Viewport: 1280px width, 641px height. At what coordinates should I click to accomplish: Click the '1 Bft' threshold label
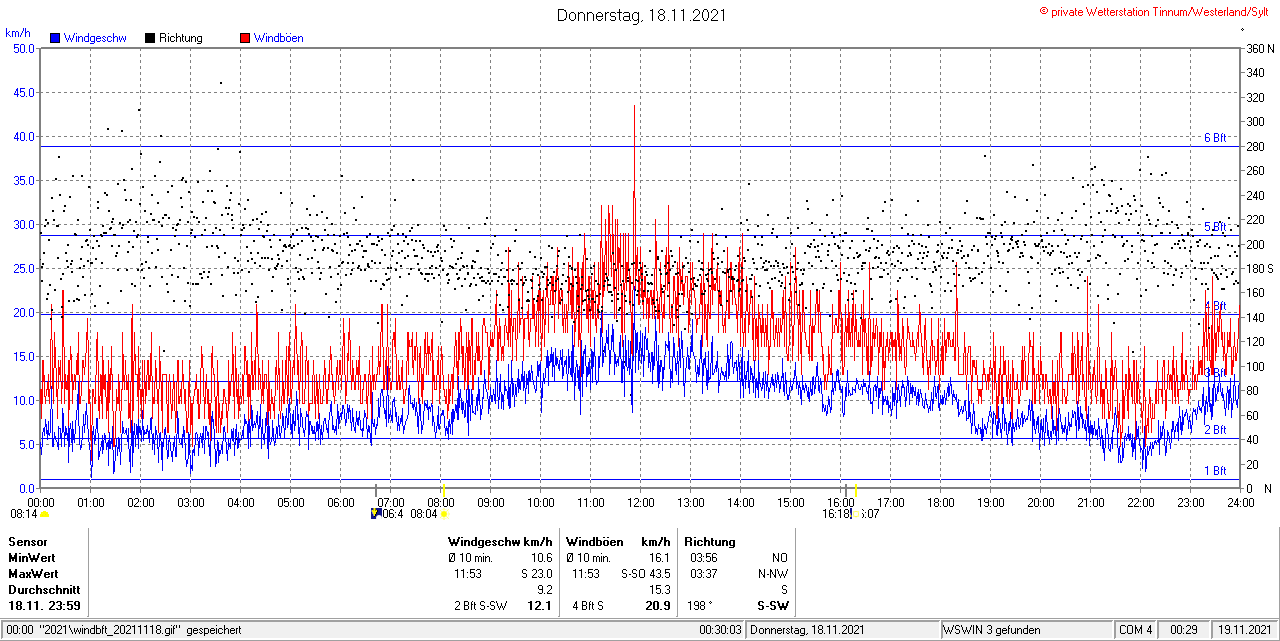1215,471
